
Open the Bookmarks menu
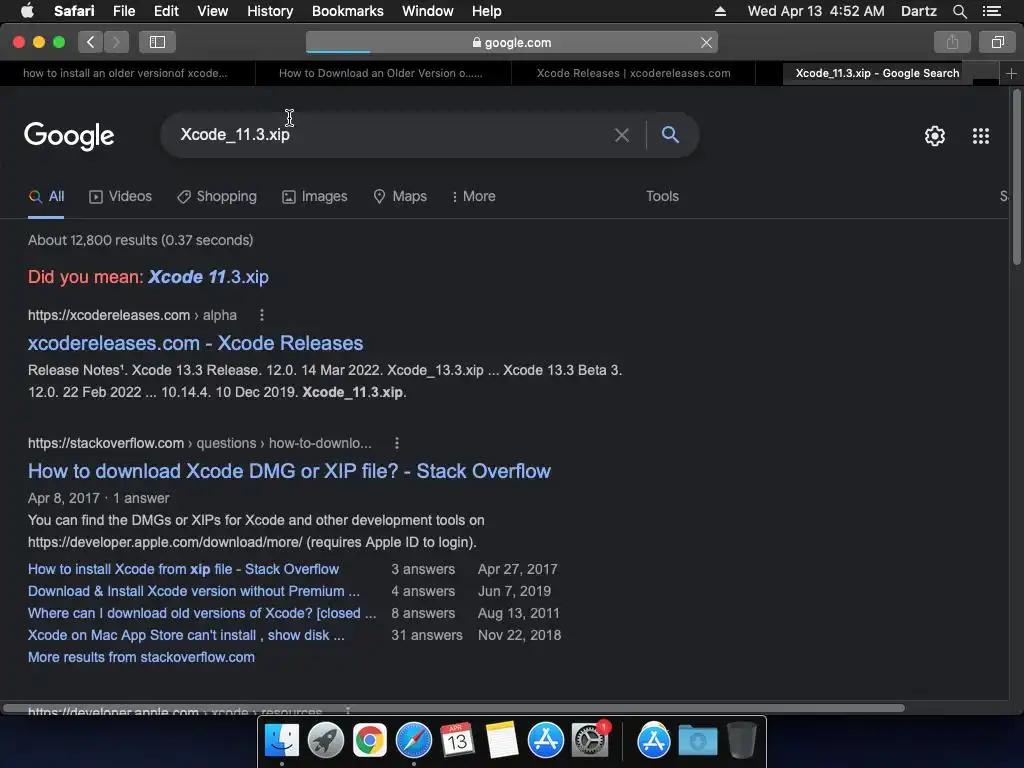pyautogui.click(x=347, y=11)
